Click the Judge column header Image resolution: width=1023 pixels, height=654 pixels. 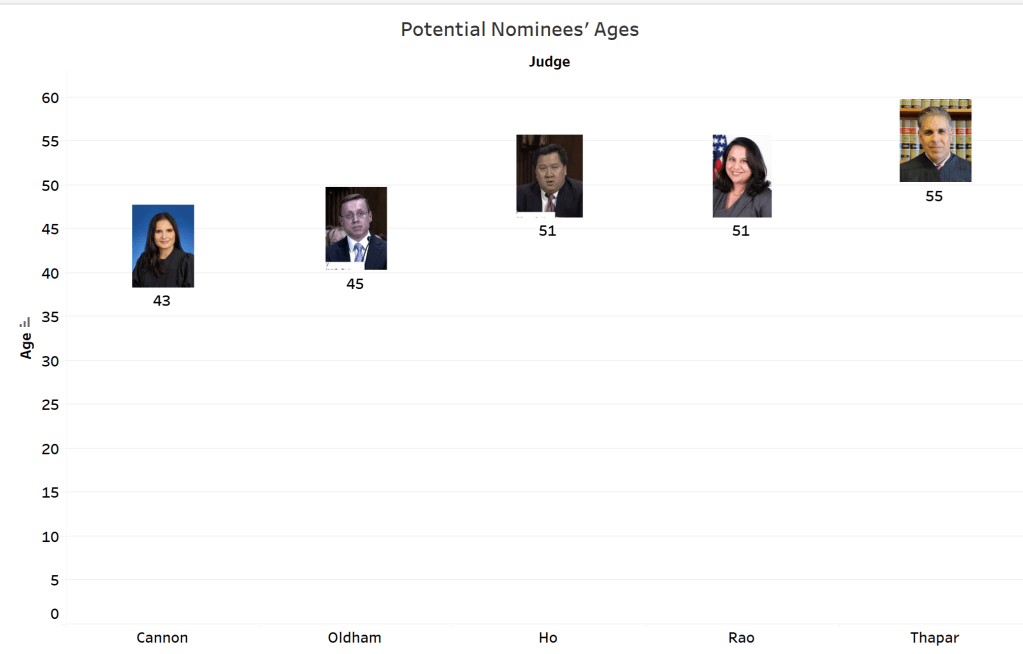click(x=549, y=62)
